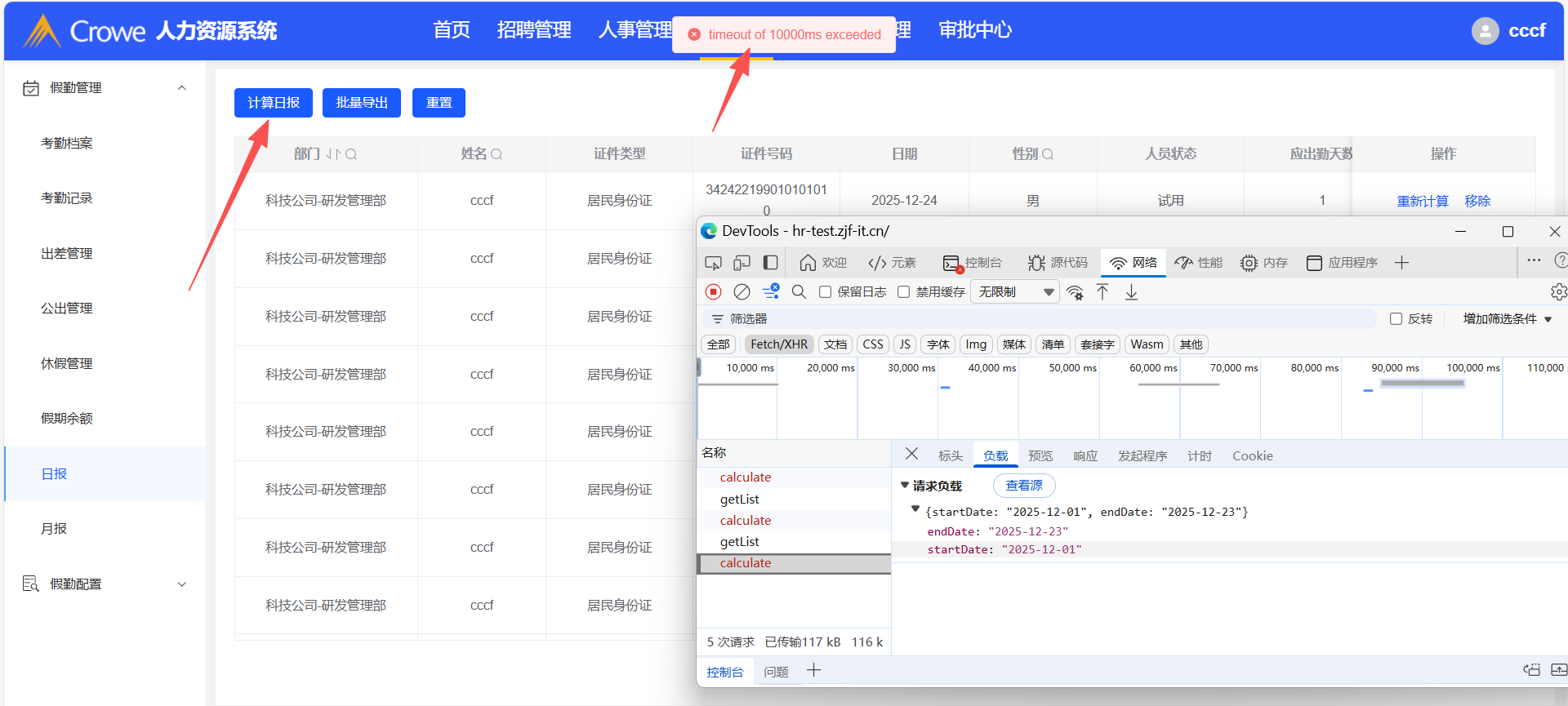Click the import HAR upload arrow

1102,292
